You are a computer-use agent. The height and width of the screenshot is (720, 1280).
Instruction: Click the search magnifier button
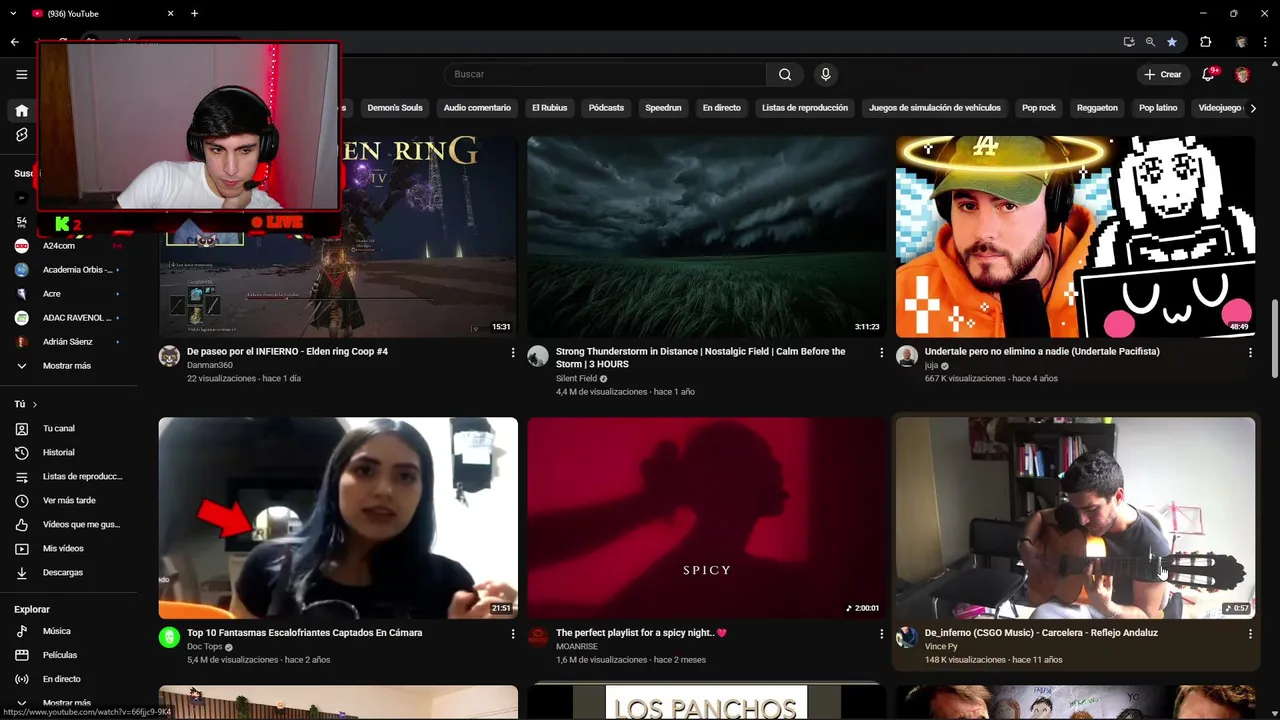pyautogui.click(x=785, y=74)
